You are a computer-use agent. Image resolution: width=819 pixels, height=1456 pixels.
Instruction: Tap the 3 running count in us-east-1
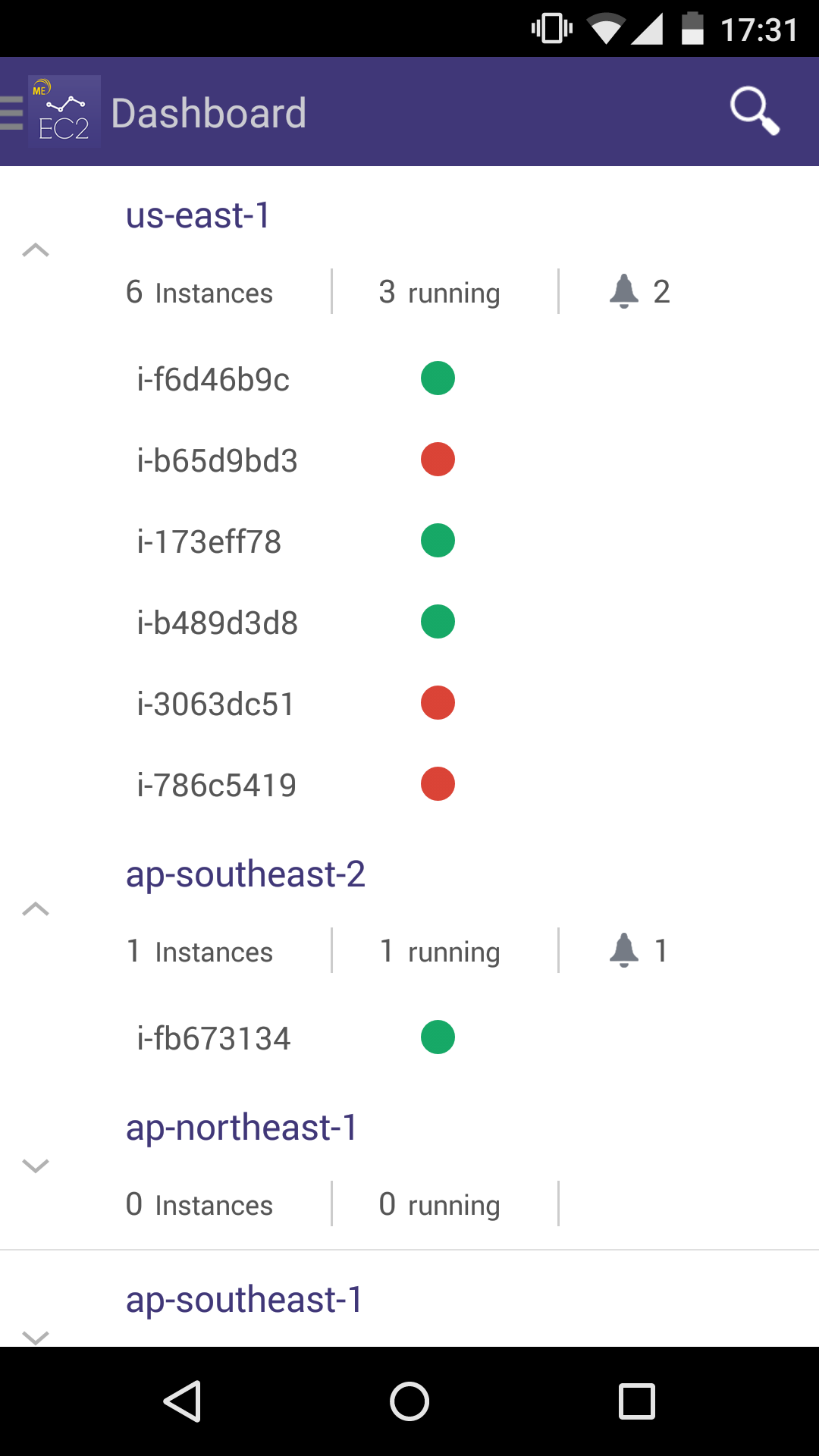pyautogui.click(x=439, y=293)
